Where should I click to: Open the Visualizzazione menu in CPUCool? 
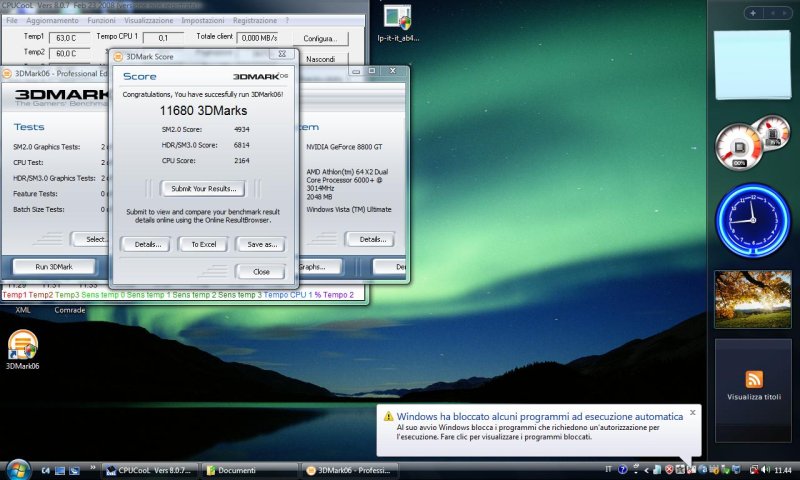pos(148,20)
